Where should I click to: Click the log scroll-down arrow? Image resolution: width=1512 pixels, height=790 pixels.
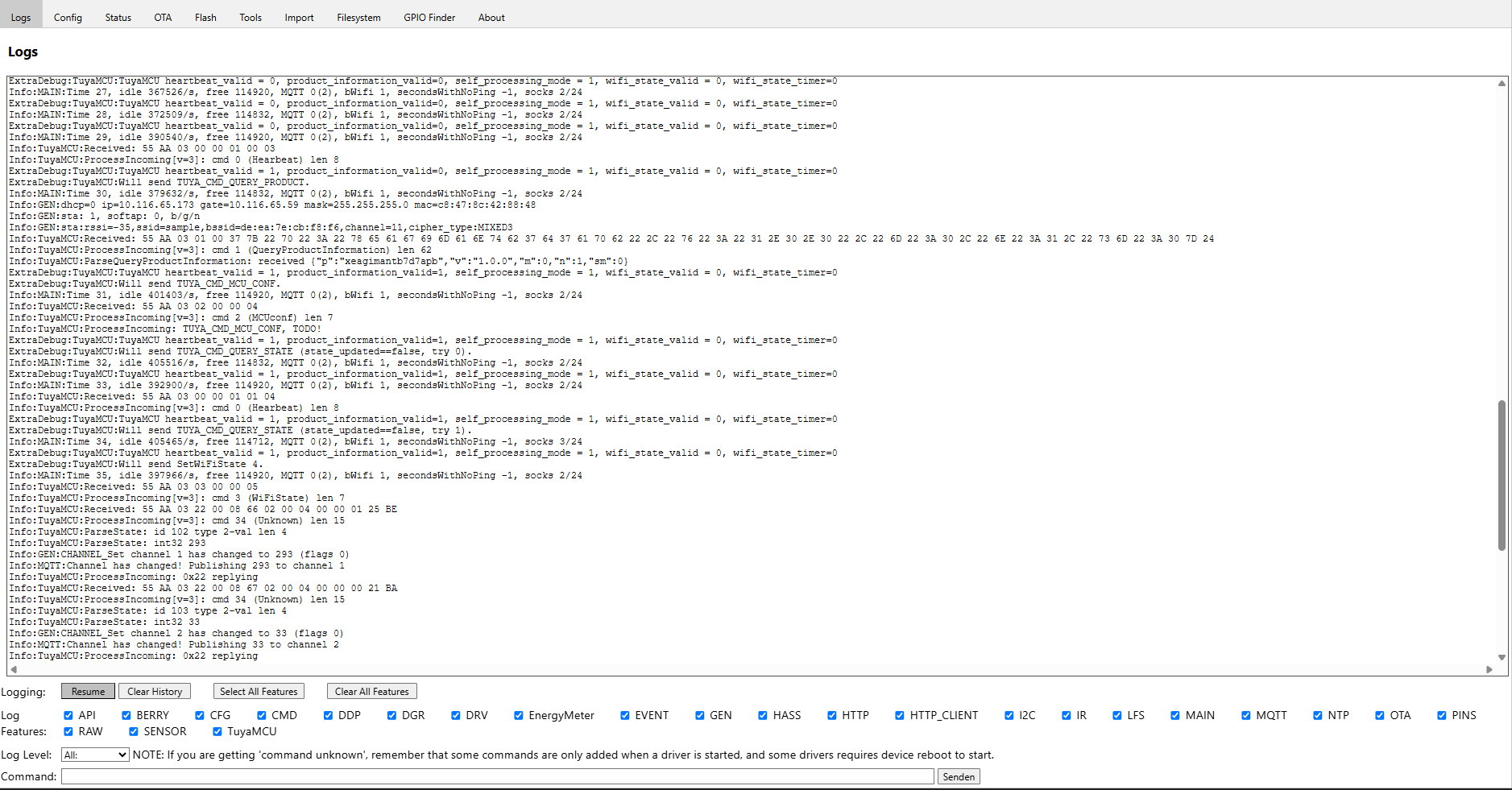tap(1502, 657)
